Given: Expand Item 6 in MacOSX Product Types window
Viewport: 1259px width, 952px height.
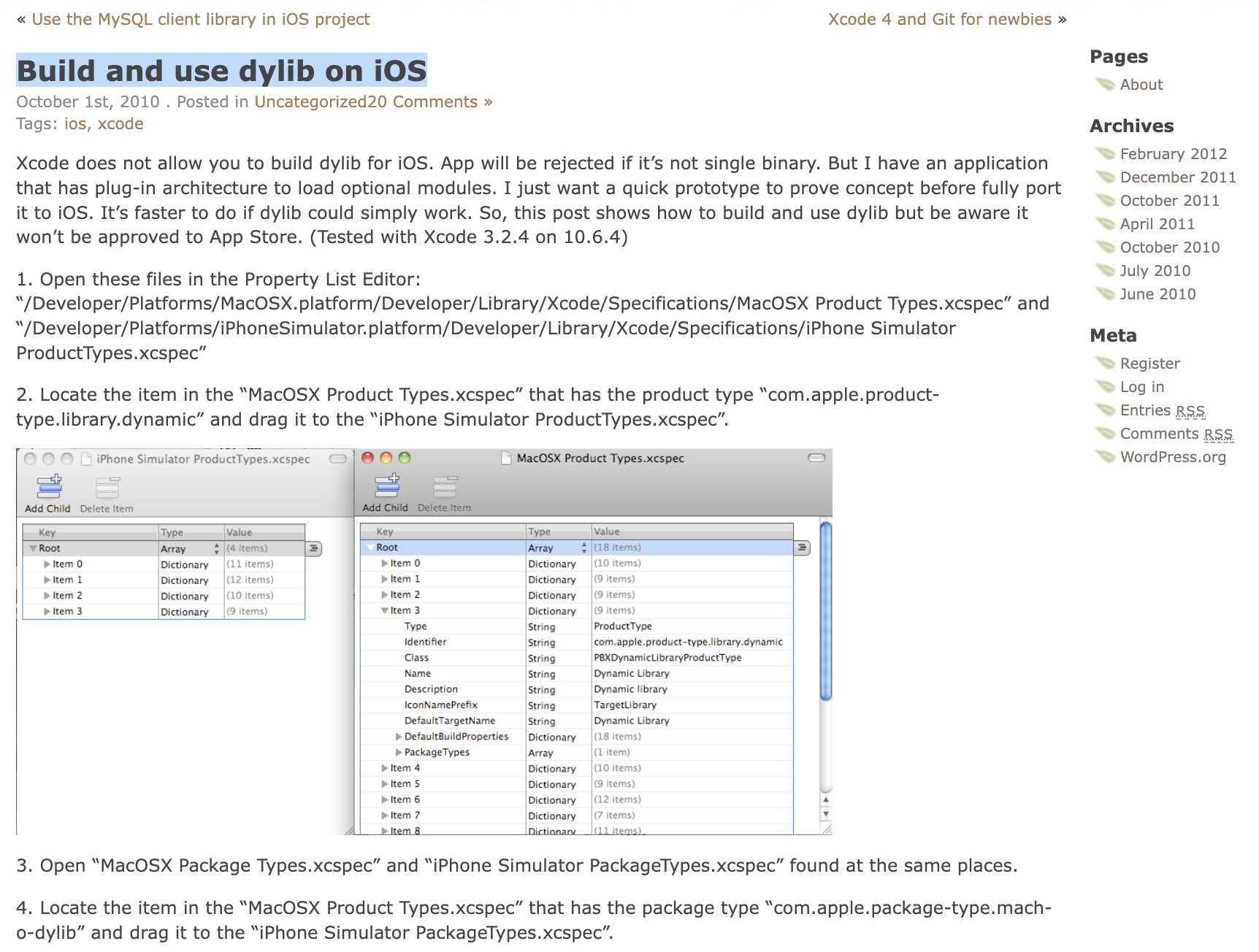Looking at the screenshot, I should pyautogui.click(x=385, y=799).
